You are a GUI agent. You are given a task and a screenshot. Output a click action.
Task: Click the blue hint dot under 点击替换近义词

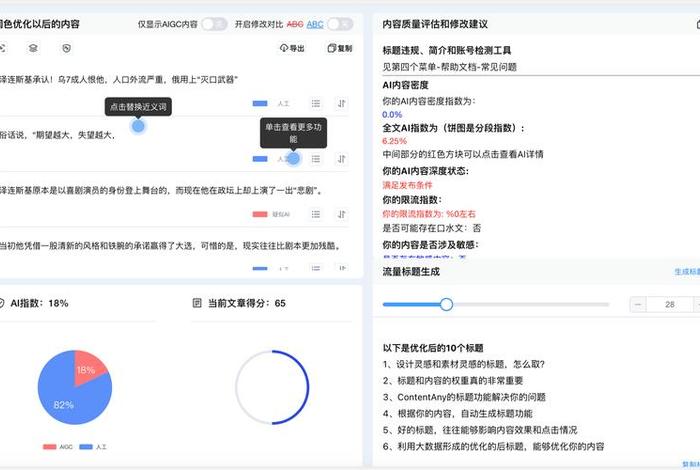138,126
